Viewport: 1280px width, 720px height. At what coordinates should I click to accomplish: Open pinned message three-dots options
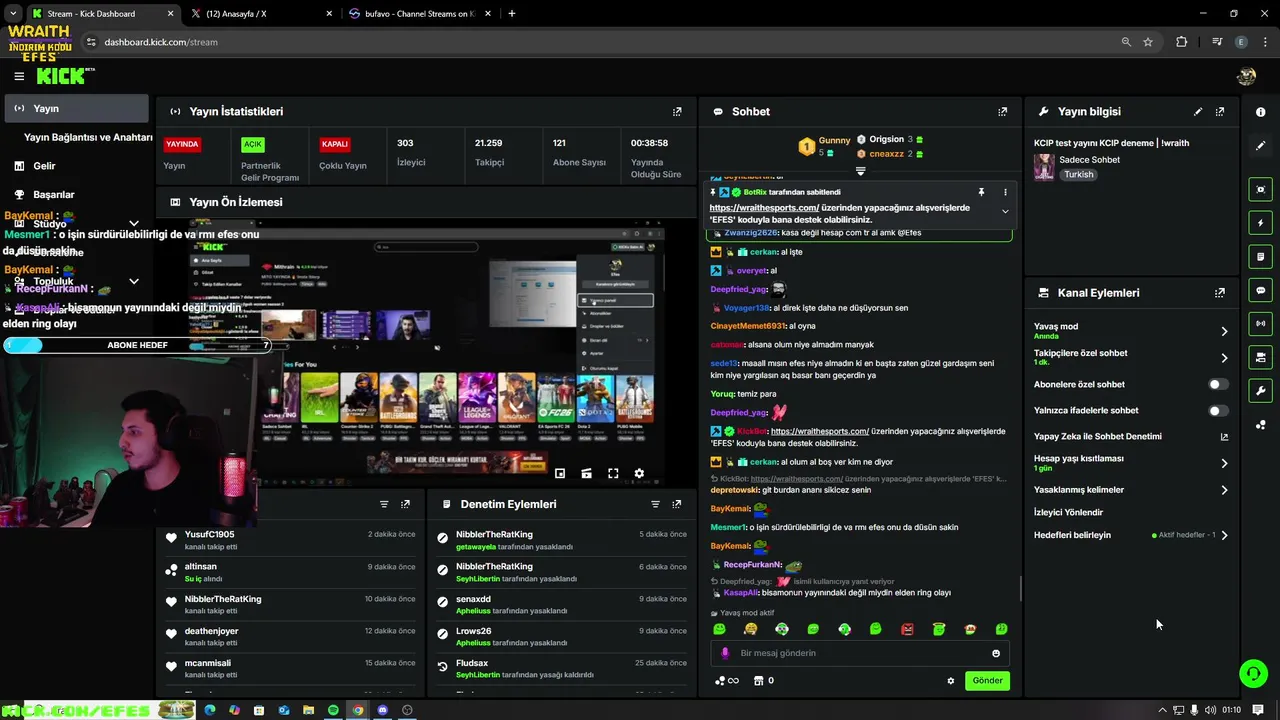coord(1005,192)
